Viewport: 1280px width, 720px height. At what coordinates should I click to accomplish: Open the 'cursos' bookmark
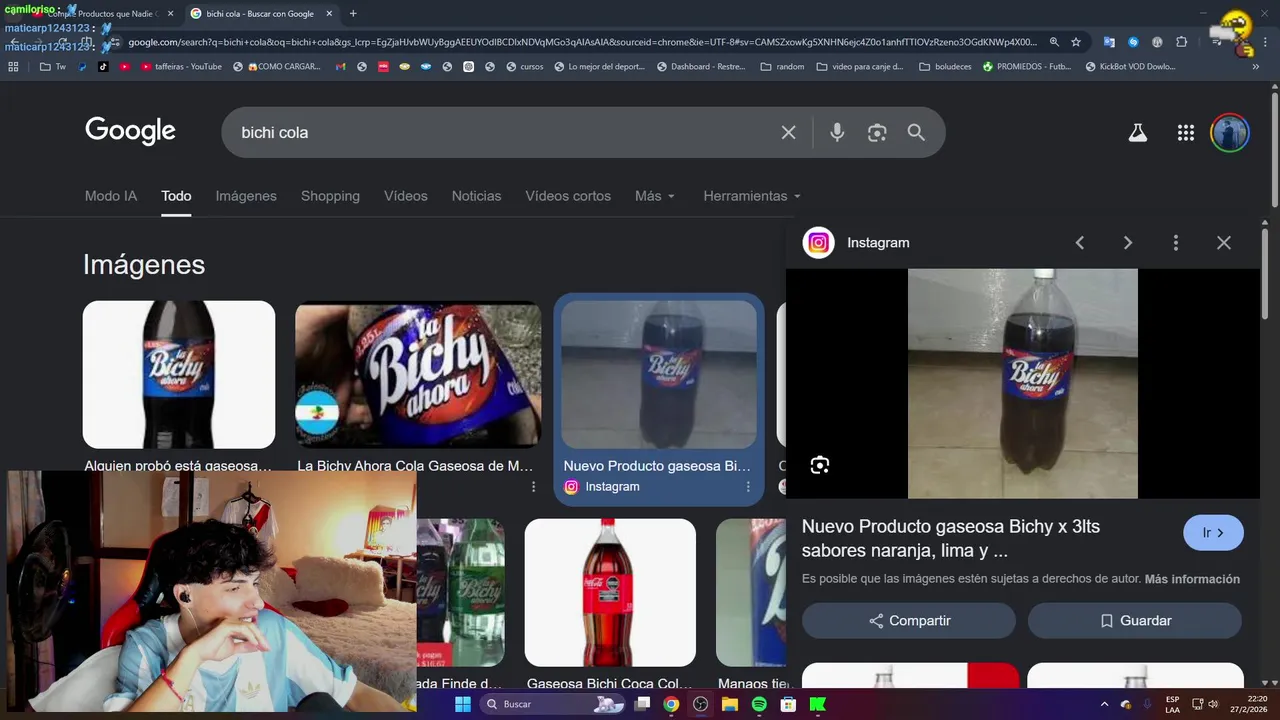525,67
